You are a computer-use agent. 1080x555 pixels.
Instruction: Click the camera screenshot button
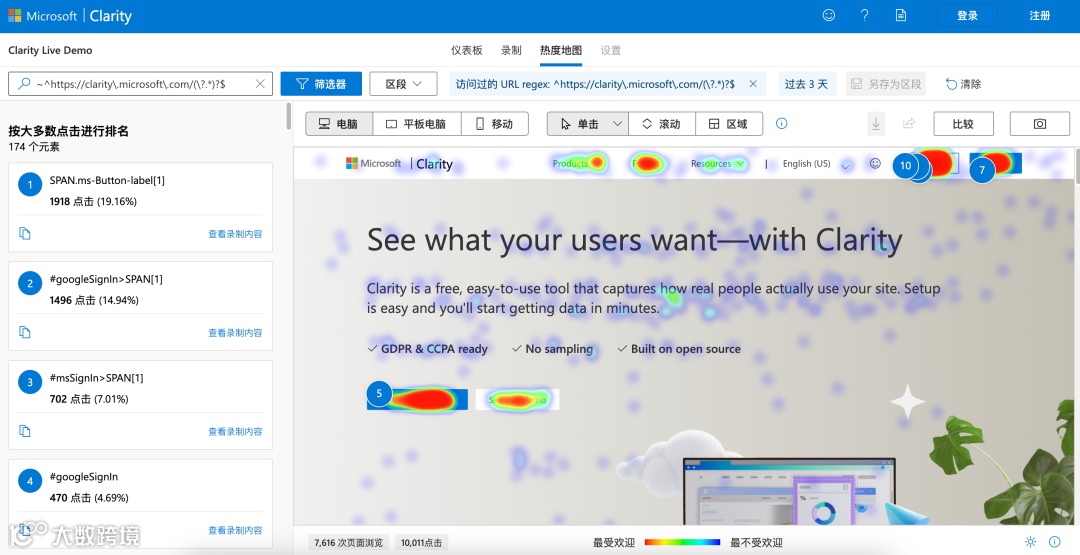(x=1040, y=124)
